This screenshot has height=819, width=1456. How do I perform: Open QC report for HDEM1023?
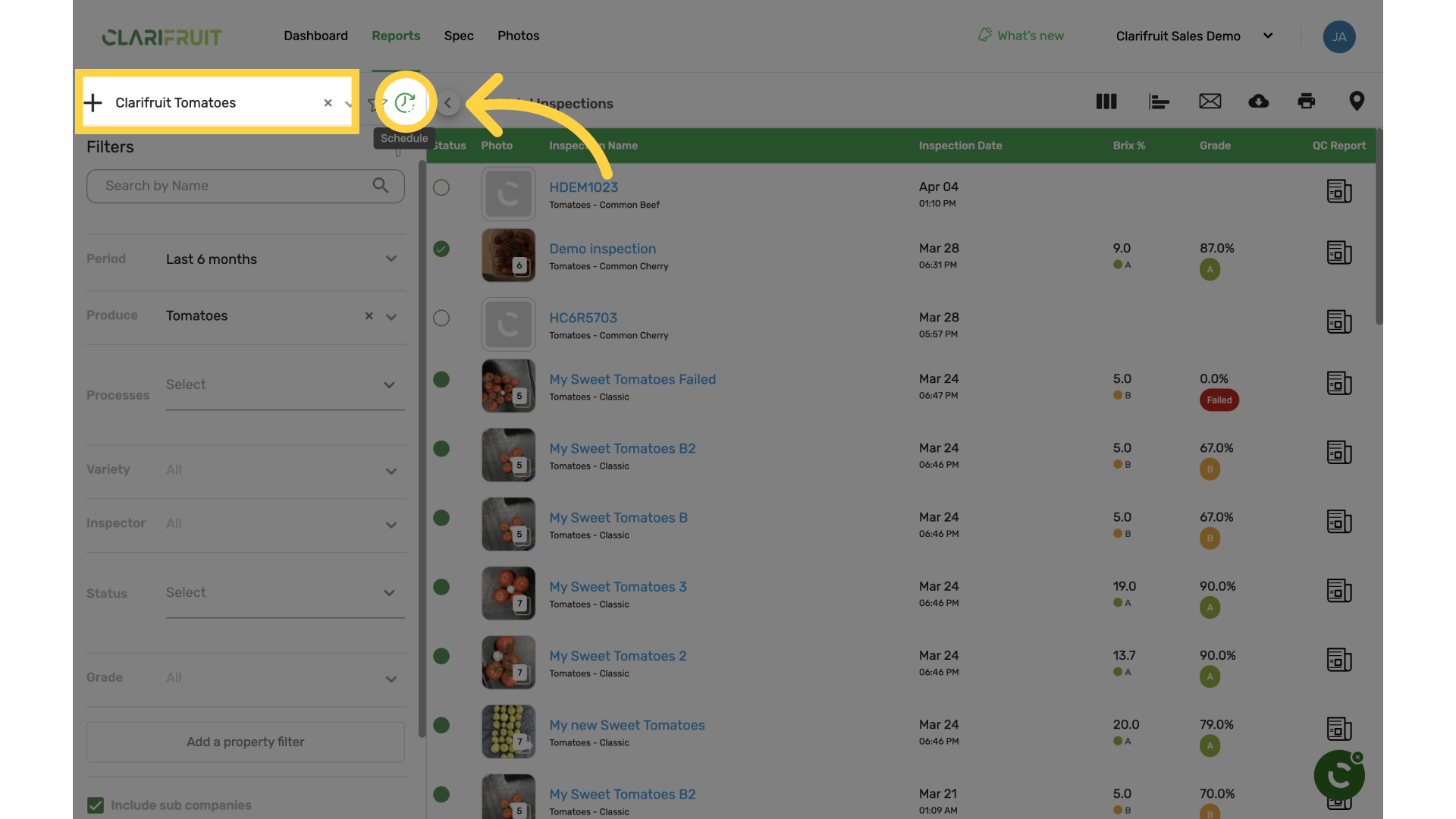tap(1339, 191)
